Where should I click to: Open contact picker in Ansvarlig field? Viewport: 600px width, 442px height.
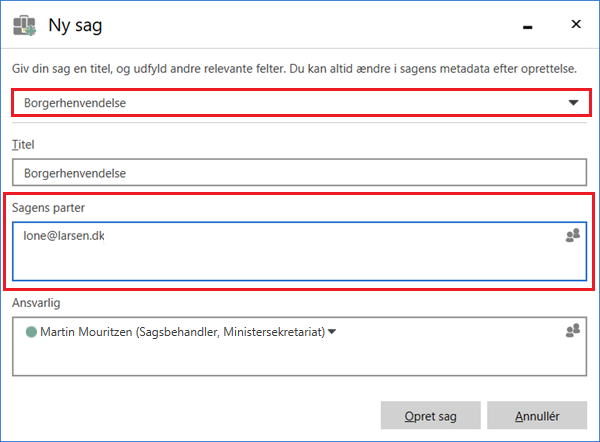[x=573, y=330]
